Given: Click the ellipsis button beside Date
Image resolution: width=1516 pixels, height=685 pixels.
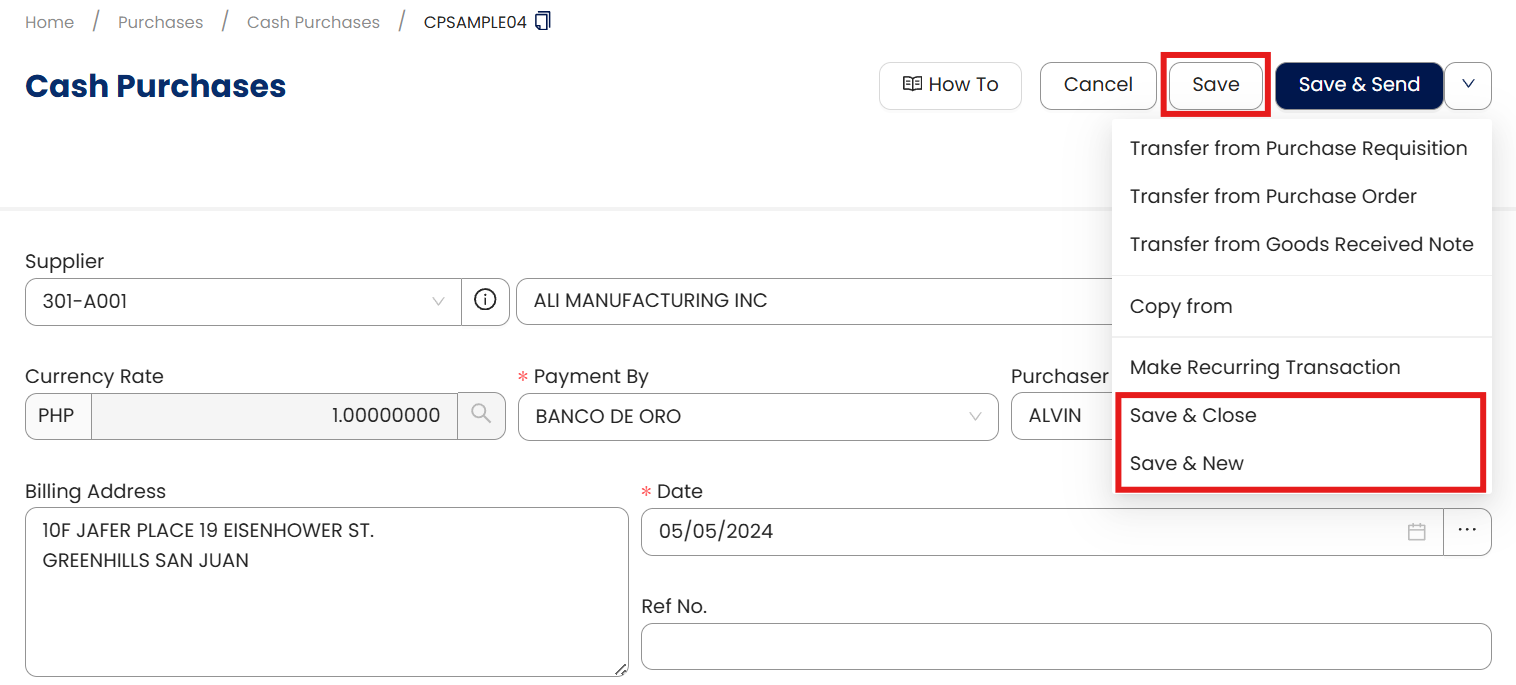Looking at the screenshot, I should [1467, 532].
